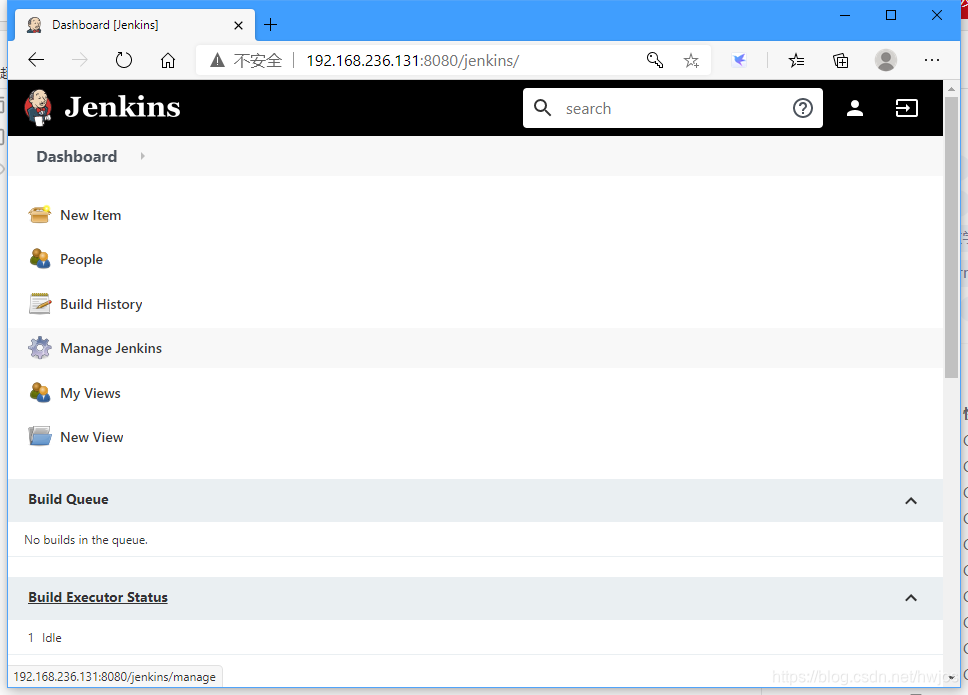Expand the Dashboard breadcrumb arrow

point(142,156)
